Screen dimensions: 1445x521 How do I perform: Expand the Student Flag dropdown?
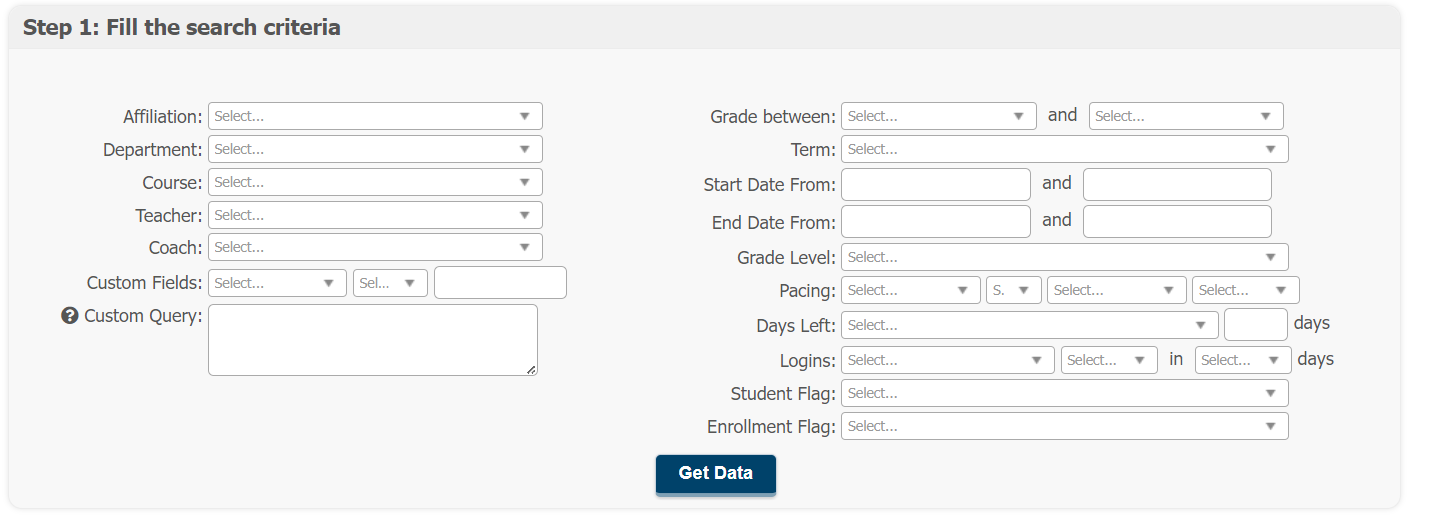1064,393
